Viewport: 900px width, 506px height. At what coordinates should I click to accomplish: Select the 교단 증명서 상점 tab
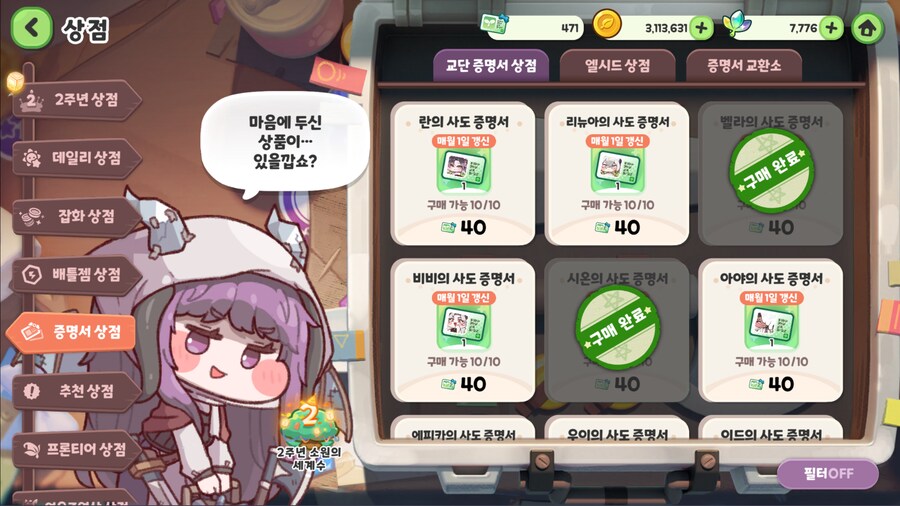pyautogui.click(x=491, y=65)
